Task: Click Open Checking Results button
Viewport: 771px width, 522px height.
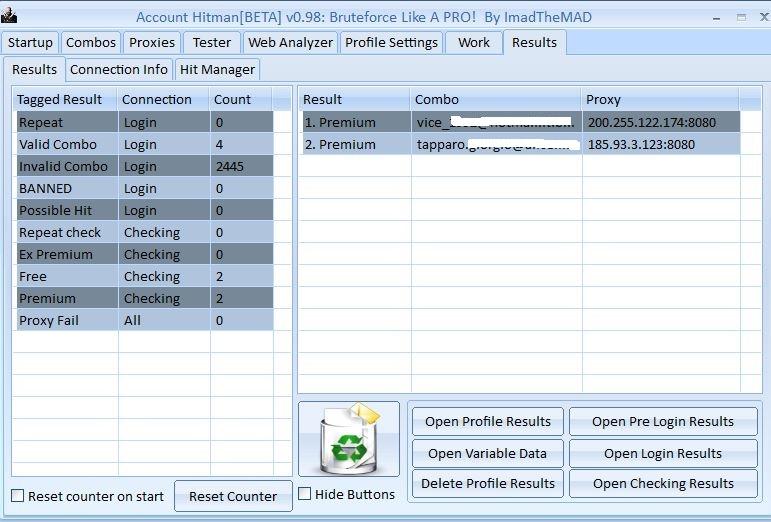Action: point(662,483)
